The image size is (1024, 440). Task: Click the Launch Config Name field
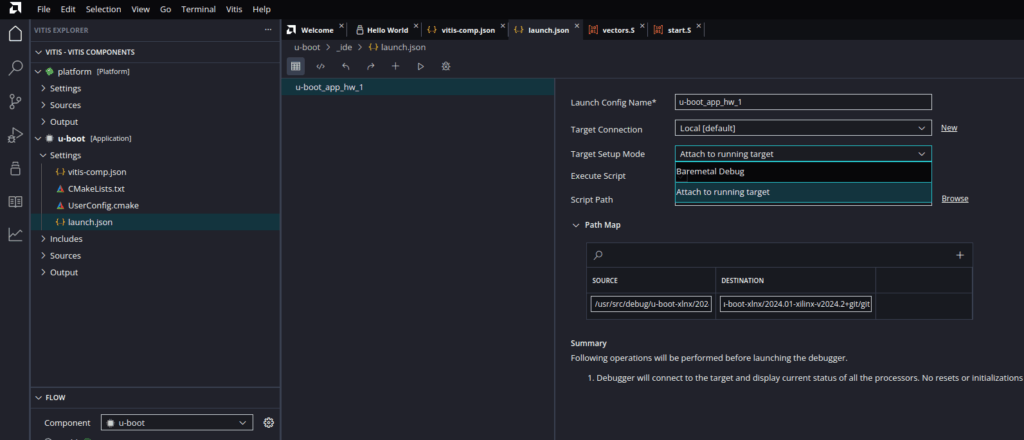click(x=803, y=102)
